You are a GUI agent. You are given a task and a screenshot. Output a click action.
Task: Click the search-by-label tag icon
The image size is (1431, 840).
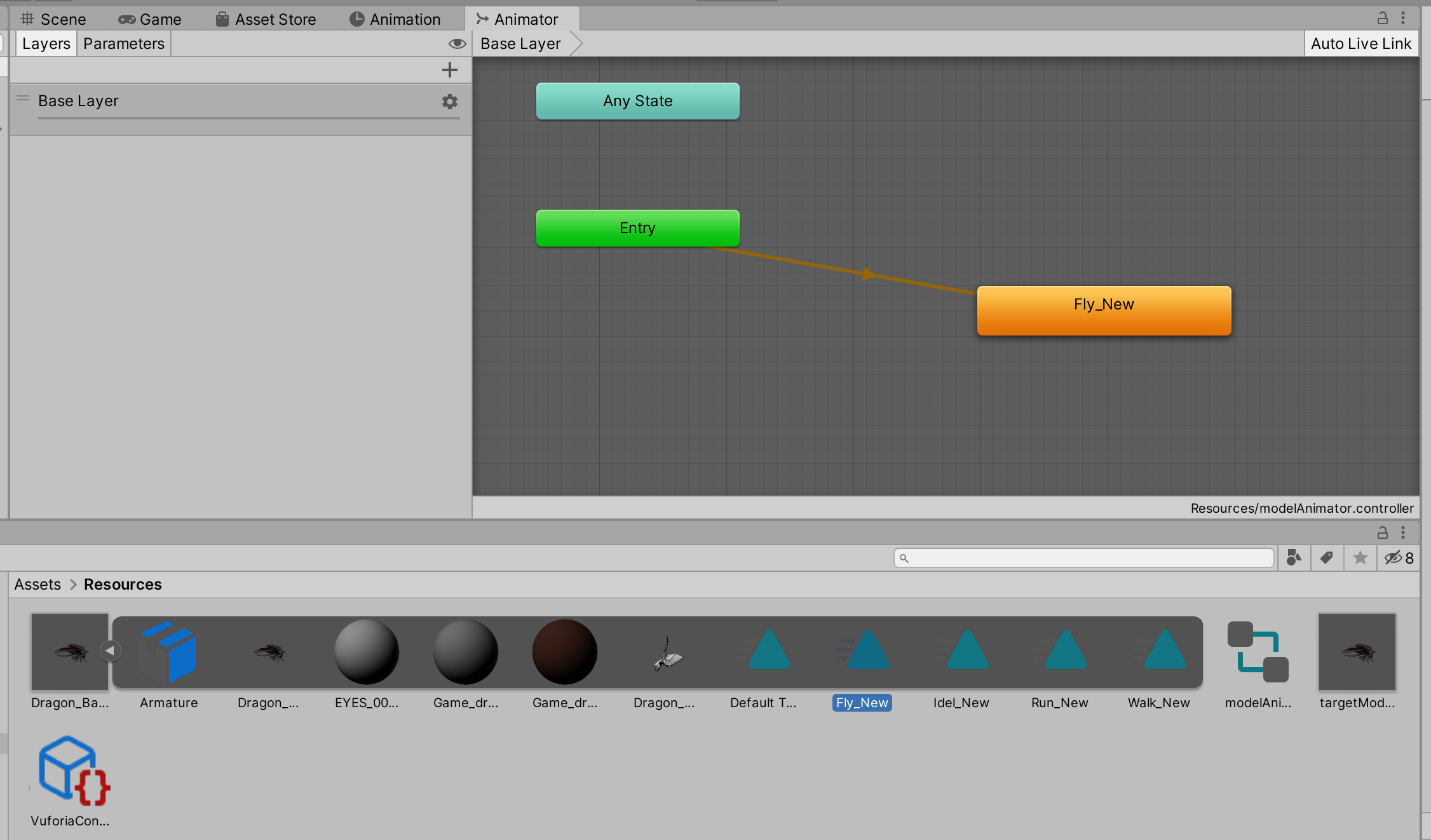point(1327,558)
